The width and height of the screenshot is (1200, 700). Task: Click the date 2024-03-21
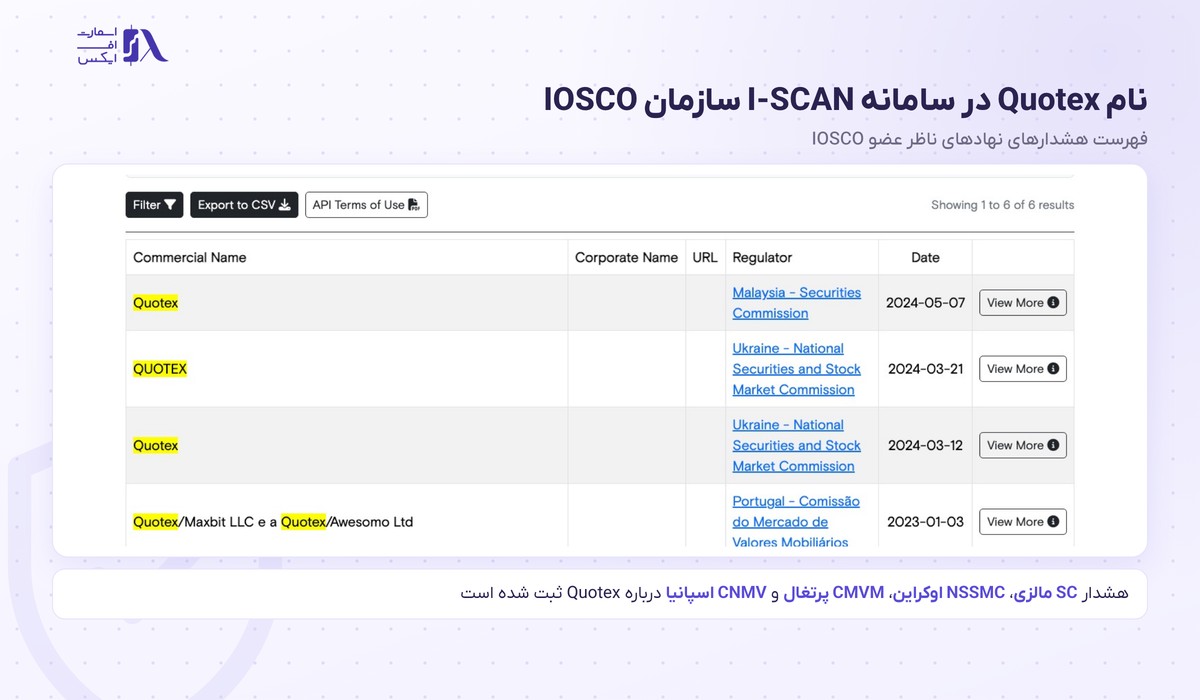(x=926, y=369)
